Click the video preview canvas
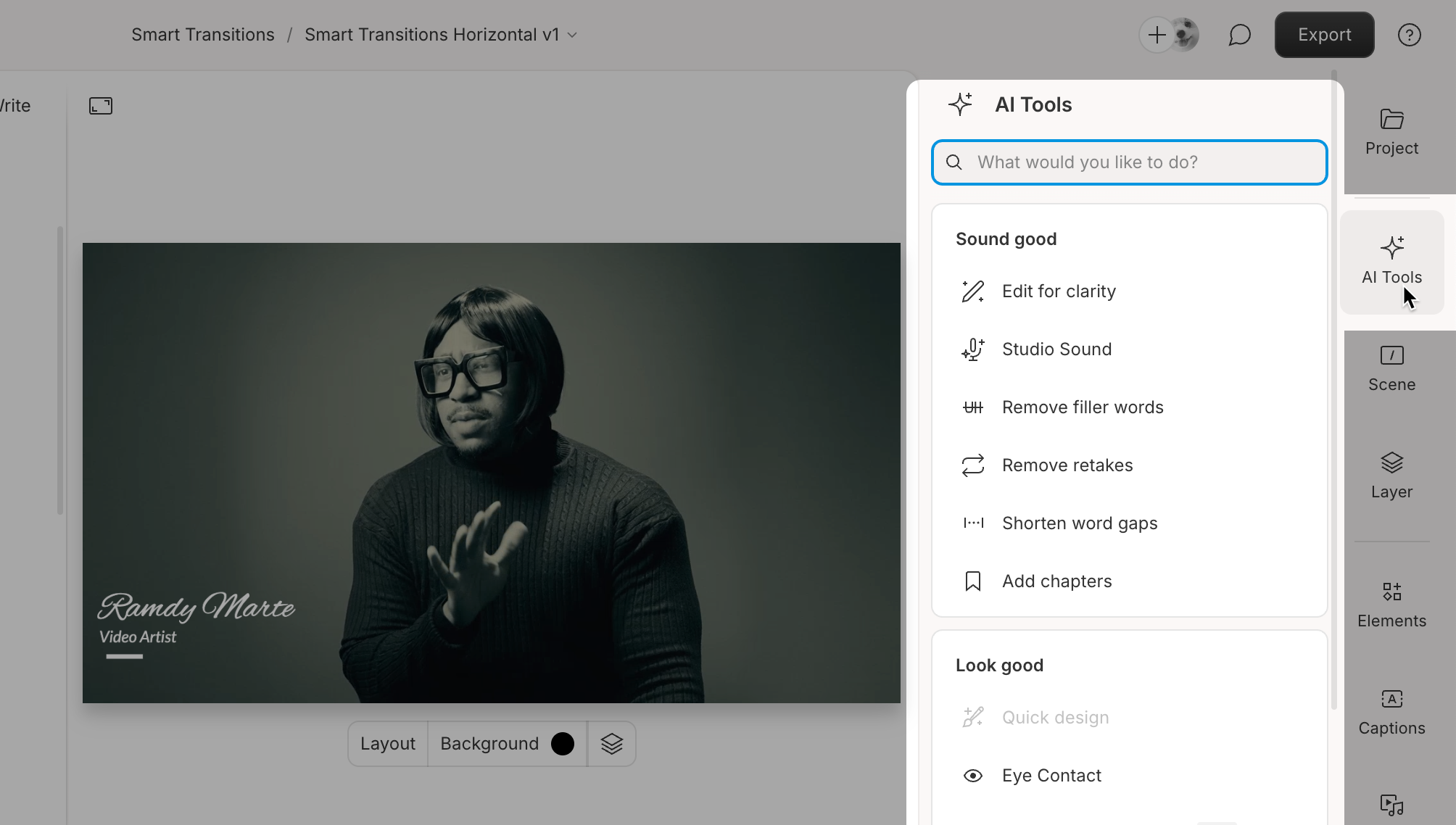The height and width of the screenshot is (825, 1456). coord(492,473)
